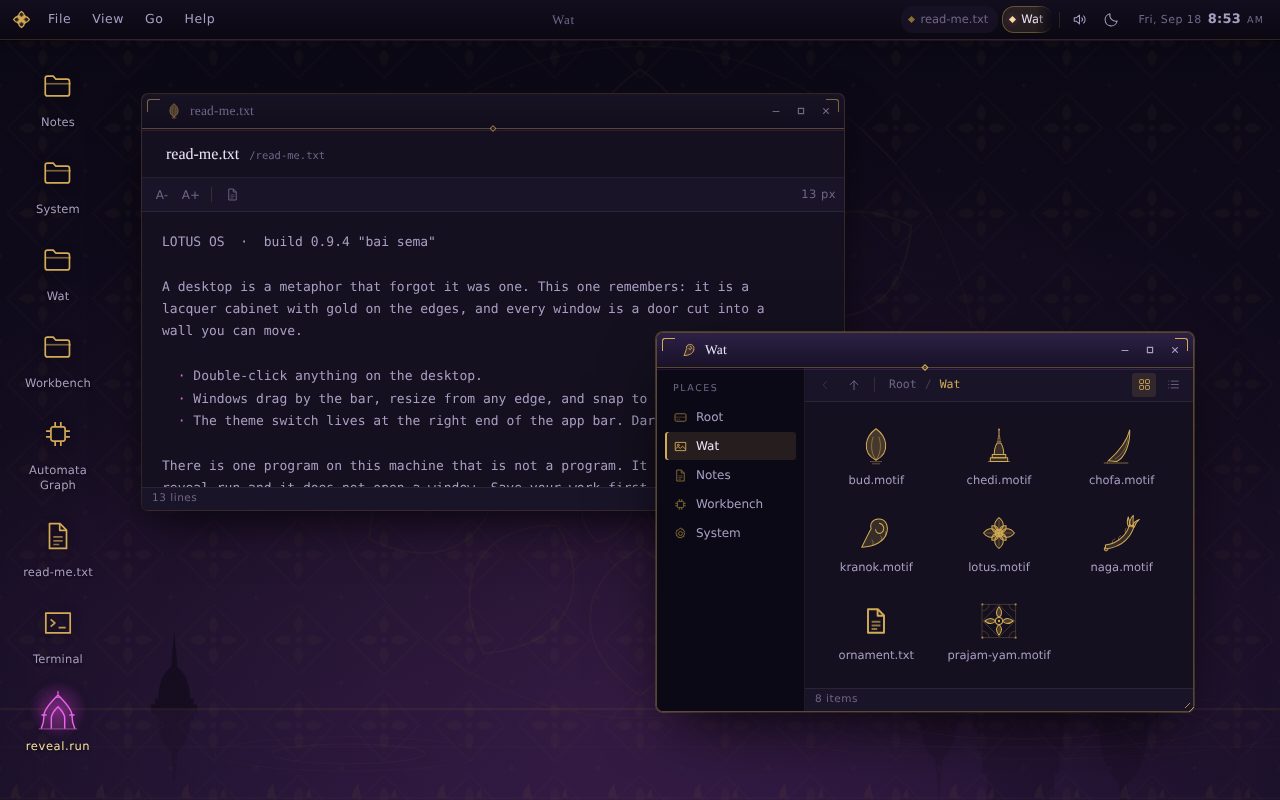1280x800 pixels.
Task: Click the "13 lines" status text
Action: coord(174,497)
